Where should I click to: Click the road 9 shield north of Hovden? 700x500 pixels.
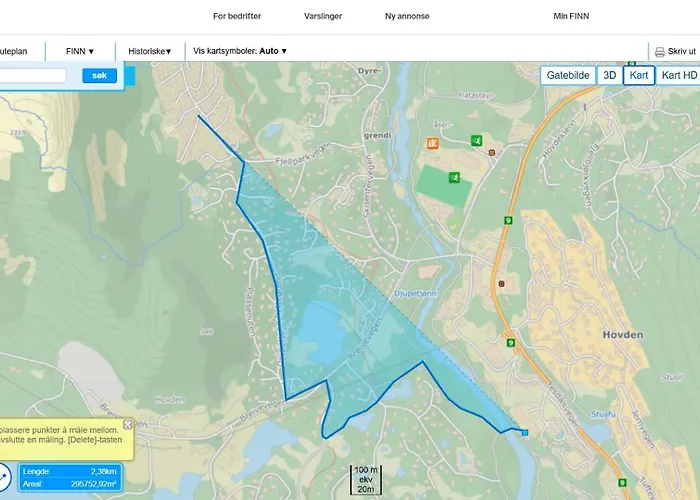tap(508, 221)
